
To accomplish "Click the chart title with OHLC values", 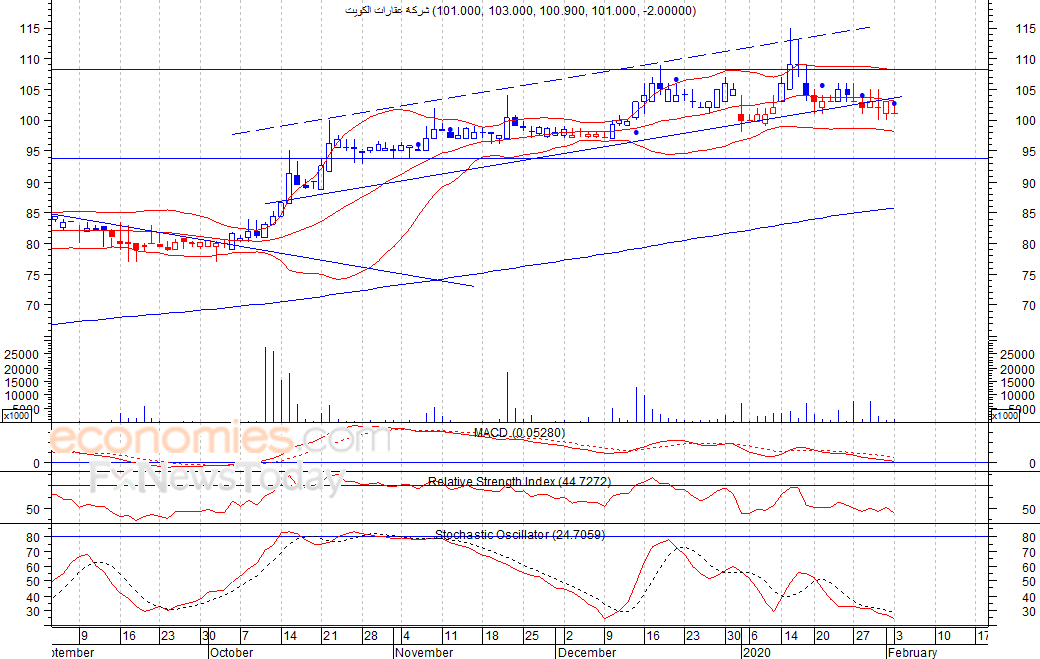I will coord(521,11).
